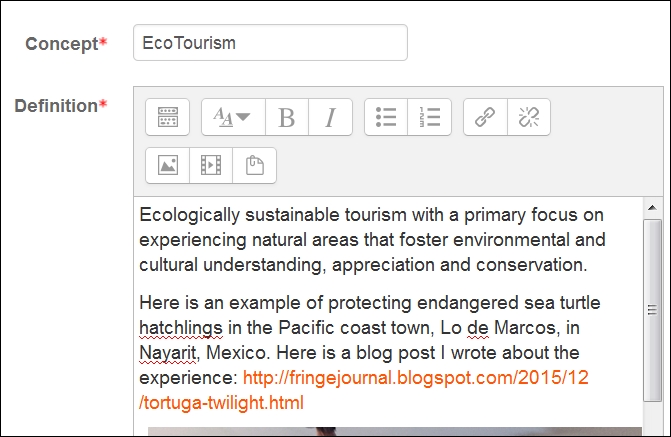Open the paragraph styles dropdown

(233, 117)
